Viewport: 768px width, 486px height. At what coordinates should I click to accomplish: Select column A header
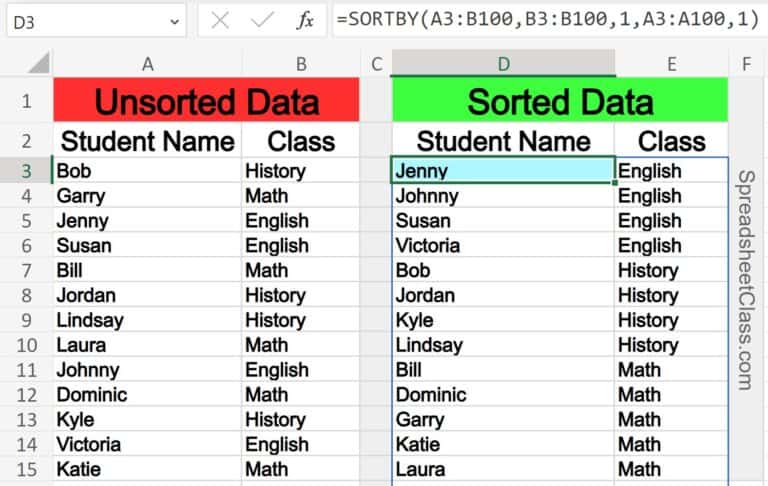coord(147,64)
